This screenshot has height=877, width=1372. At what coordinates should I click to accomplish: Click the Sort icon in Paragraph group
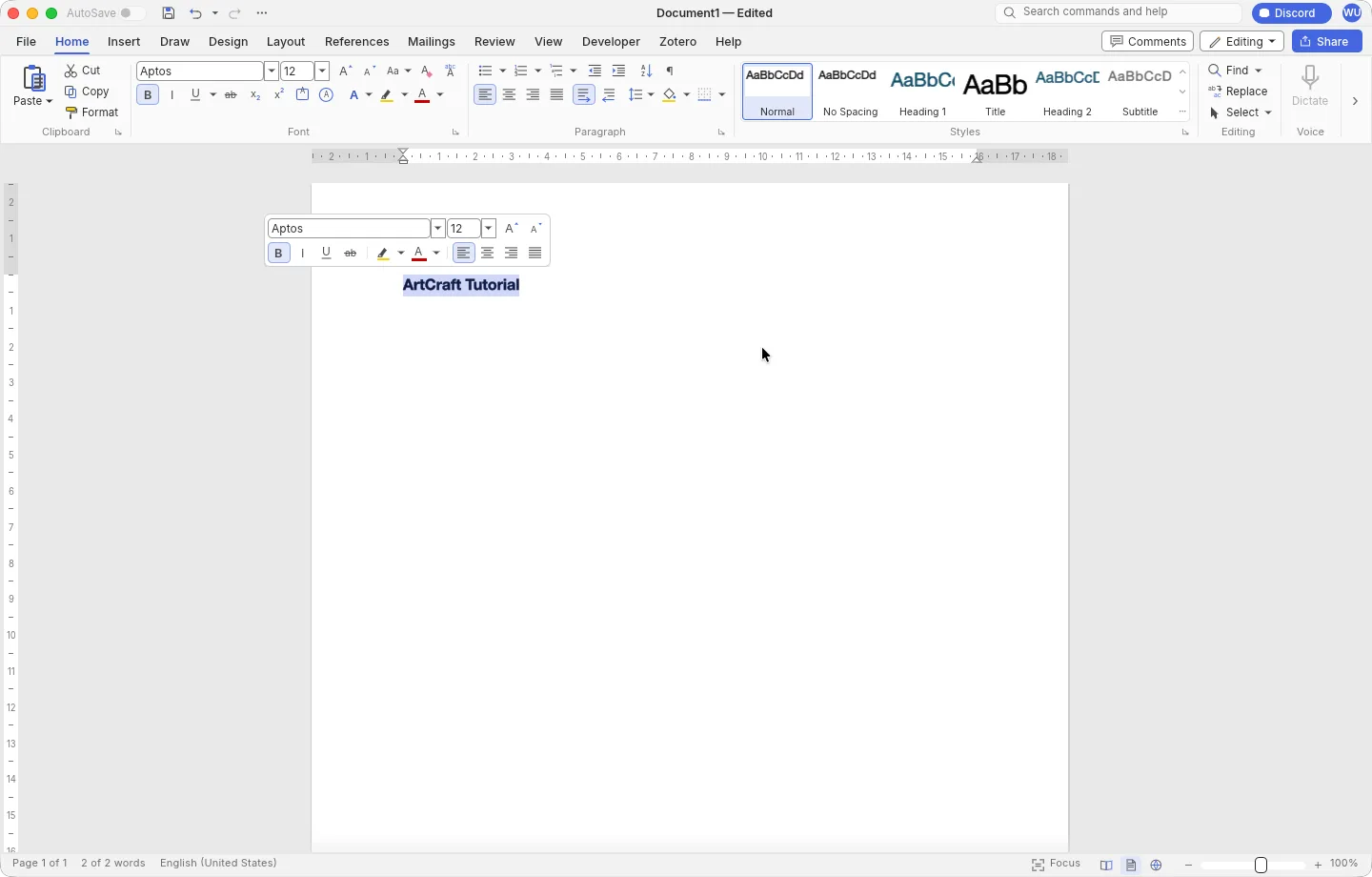pos(647,71)
